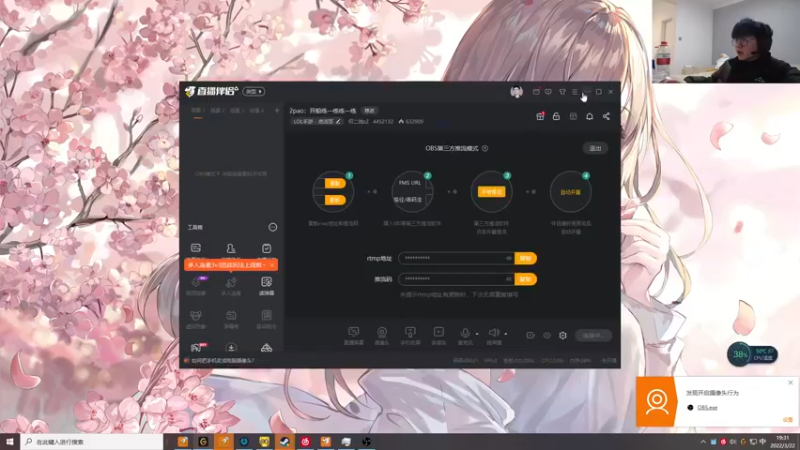Image resolution: width=800 pixels, height=450 pixels.
Task: Reveal the stream key with eye icon
Action: [509, 279]
